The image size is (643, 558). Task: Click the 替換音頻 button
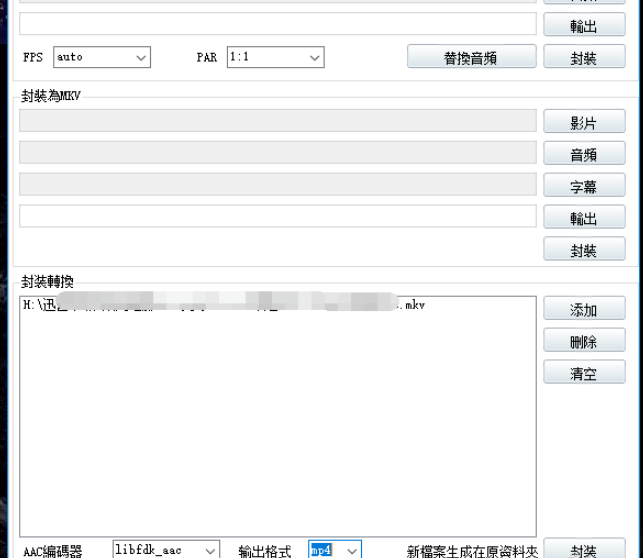tap(472, 57)
